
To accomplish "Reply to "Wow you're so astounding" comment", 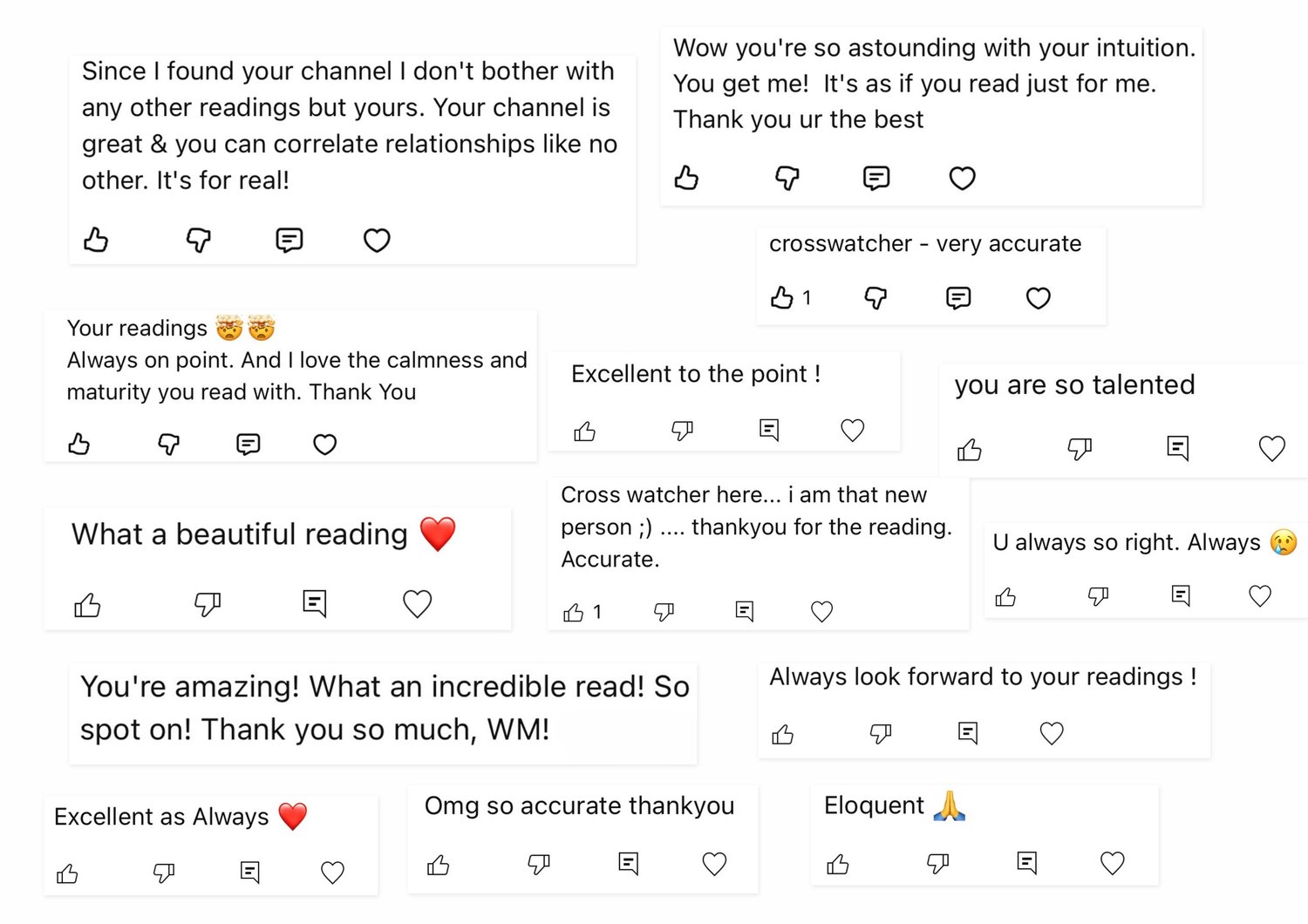I will (875, 178).
